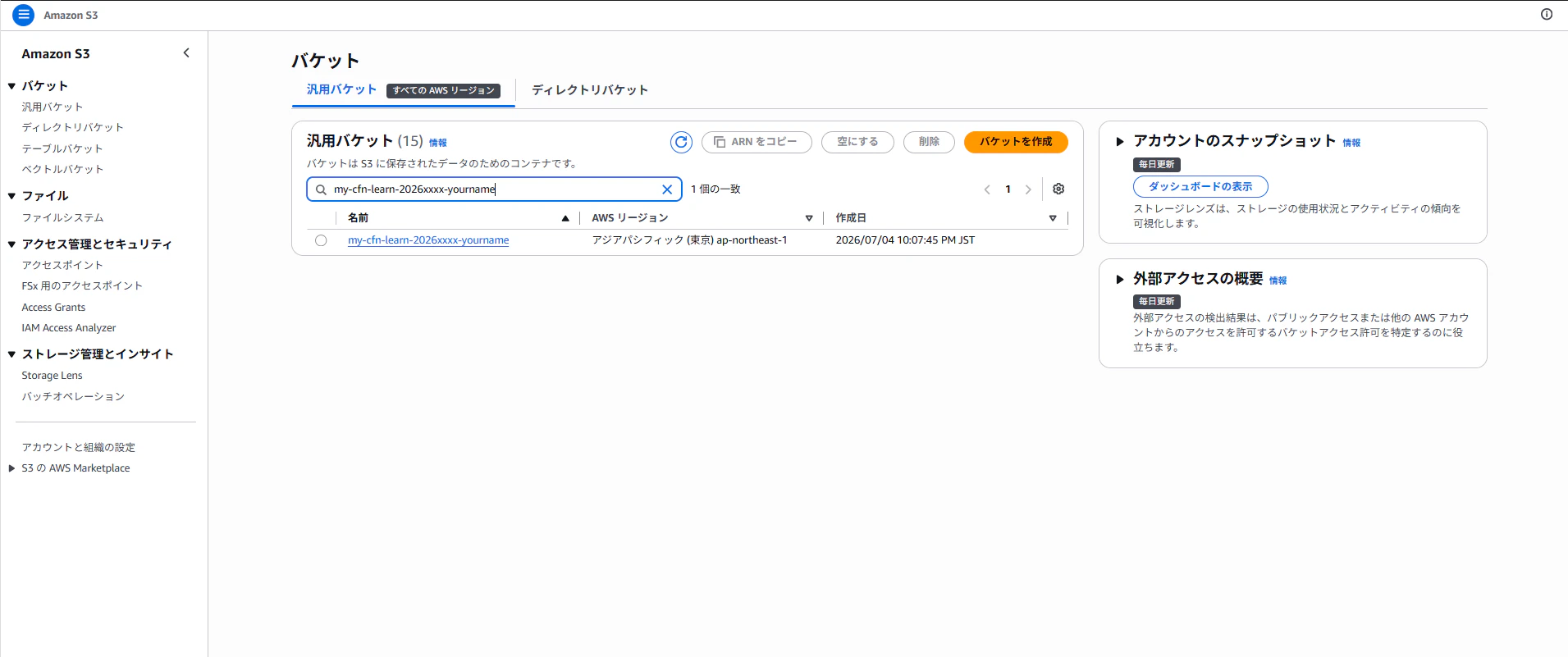Screen dimensions: 1568x657
Task: Expand アカウントのスナップショット panel
Action: click(1119, 142)
